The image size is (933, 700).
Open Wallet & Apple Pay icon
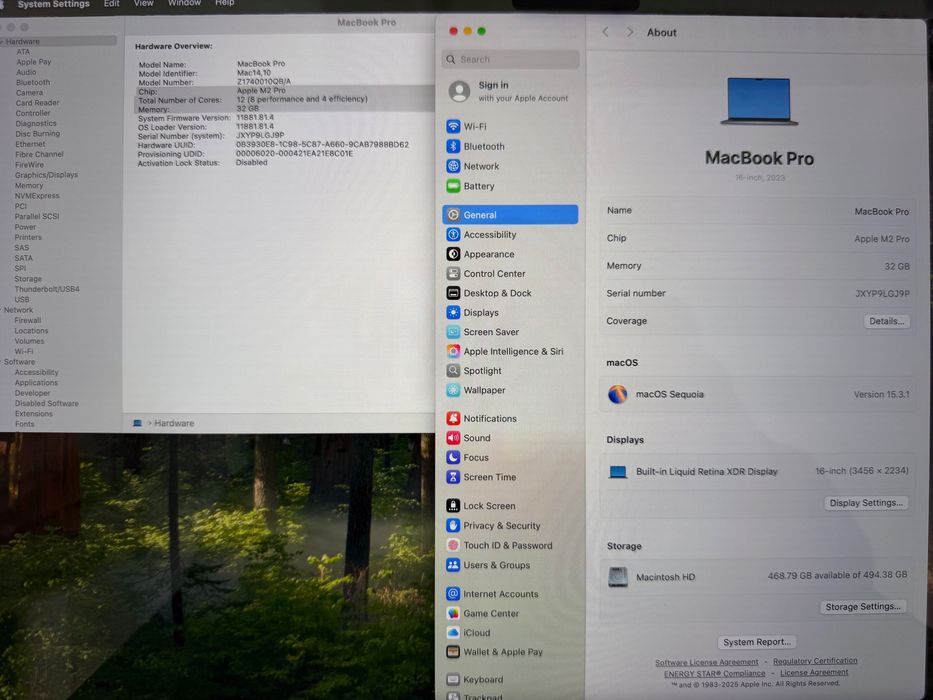pyautogui.click(x=453, y=652)
